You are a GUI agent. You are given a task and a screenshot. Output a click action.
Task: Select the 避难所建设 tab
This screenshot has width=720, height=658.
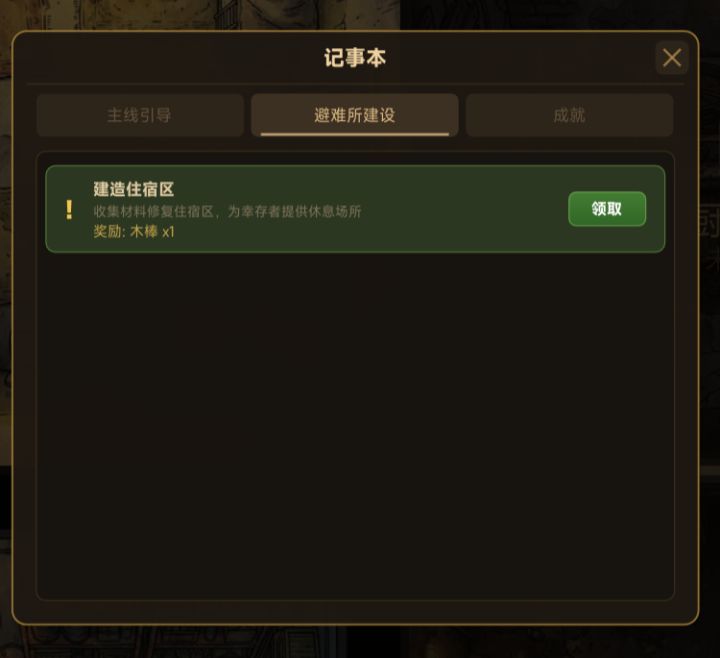coord(354,115)
